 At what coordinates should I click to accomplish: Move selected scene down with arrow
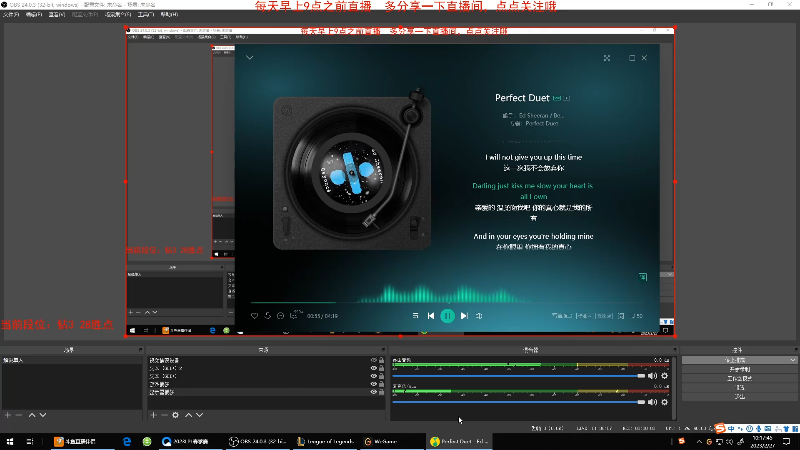(x=43, y=414)
